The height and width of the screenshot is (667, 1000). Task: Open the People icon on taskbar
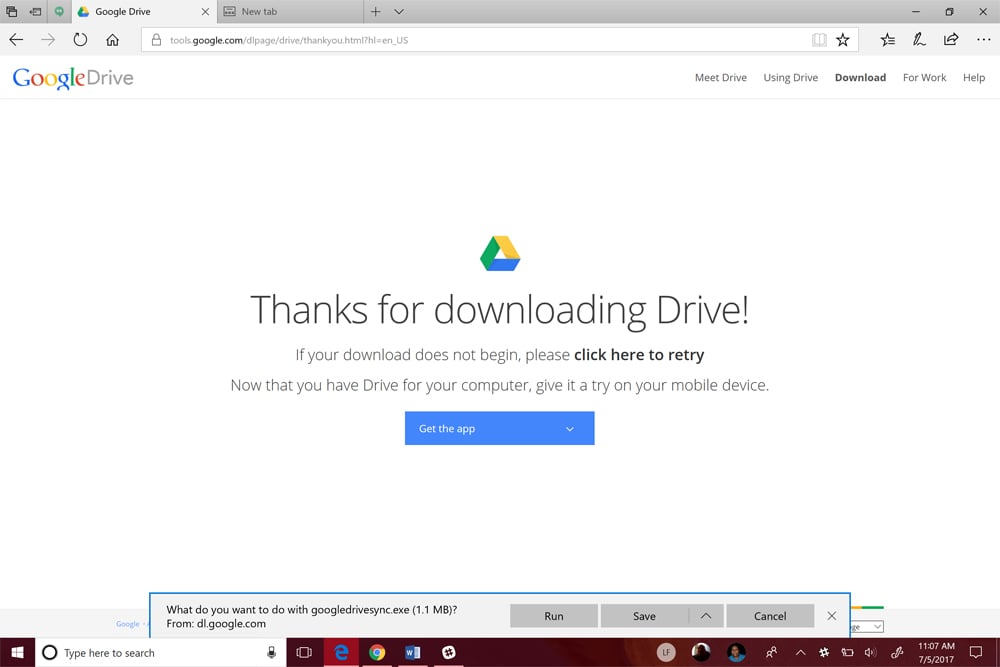click(x=771, y=652)
